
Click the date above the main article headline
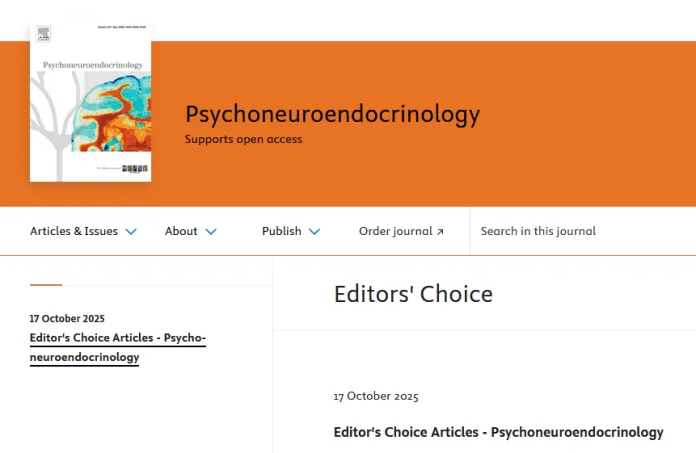[x=376, y=396]
